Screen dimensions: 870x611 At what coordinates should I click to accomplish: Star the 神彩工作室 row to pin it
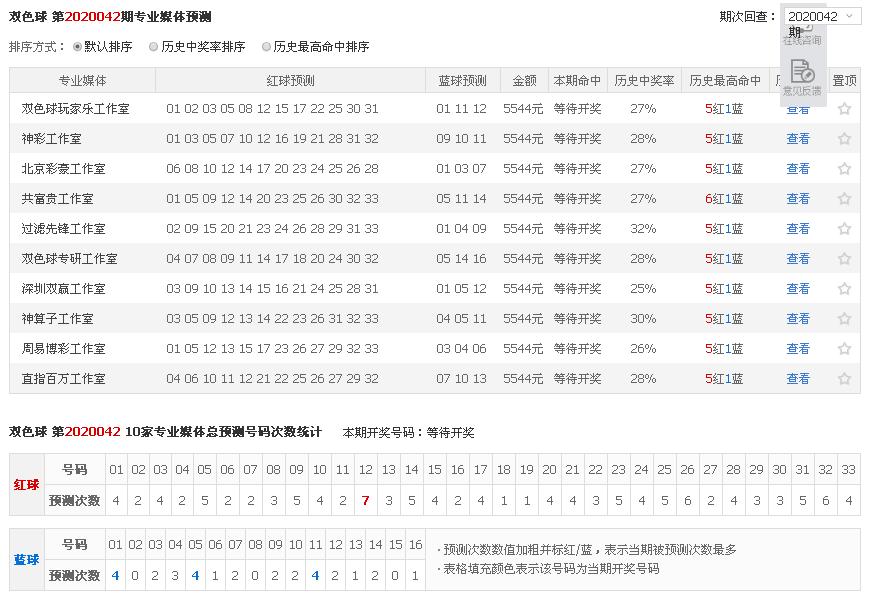click(844, 139)
